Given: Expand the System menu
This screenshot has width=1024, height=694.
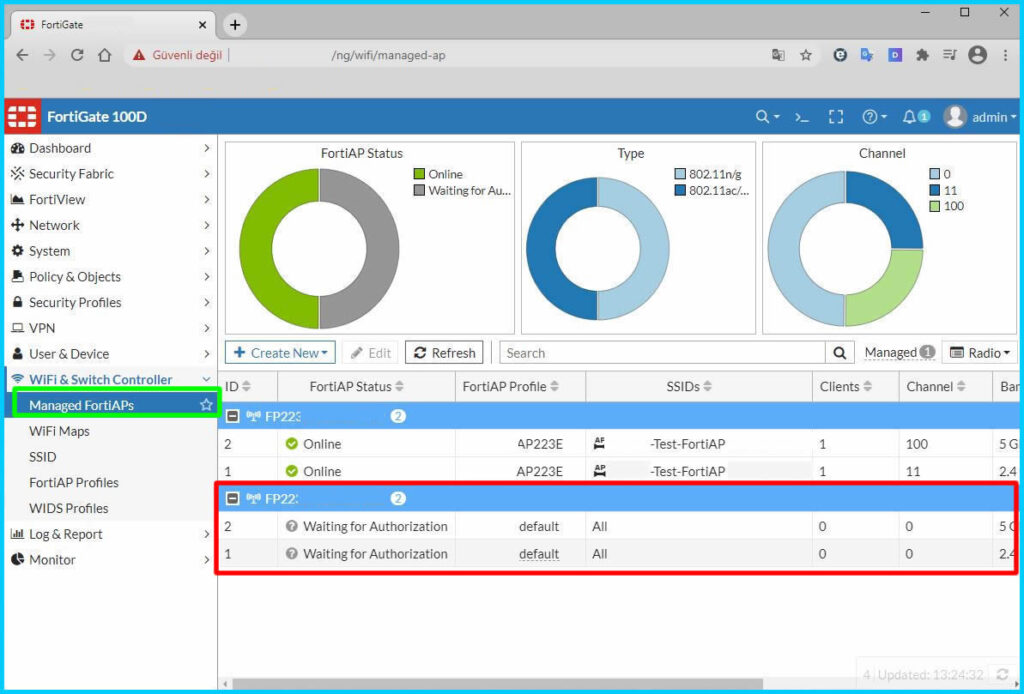Looking at the screenshot, I should [111, 251].
